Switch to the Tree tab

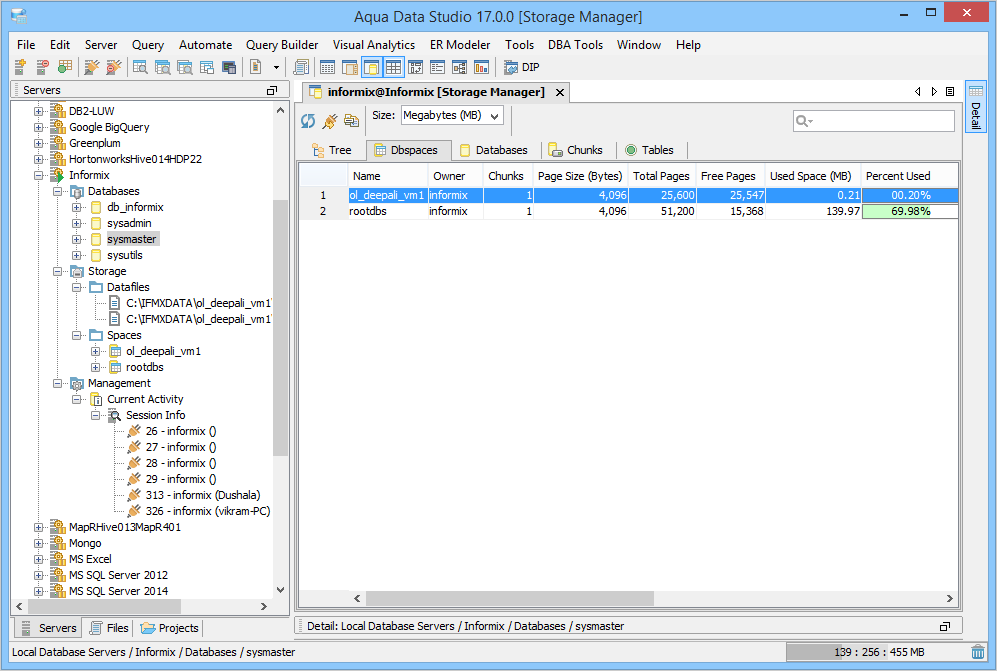[x=332, y=150]
